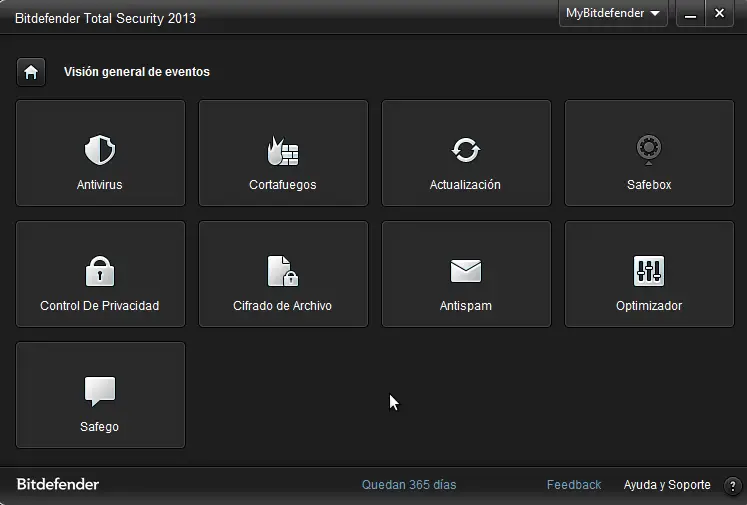
Task: Open the Safebox vault icon
Action: 649,150
